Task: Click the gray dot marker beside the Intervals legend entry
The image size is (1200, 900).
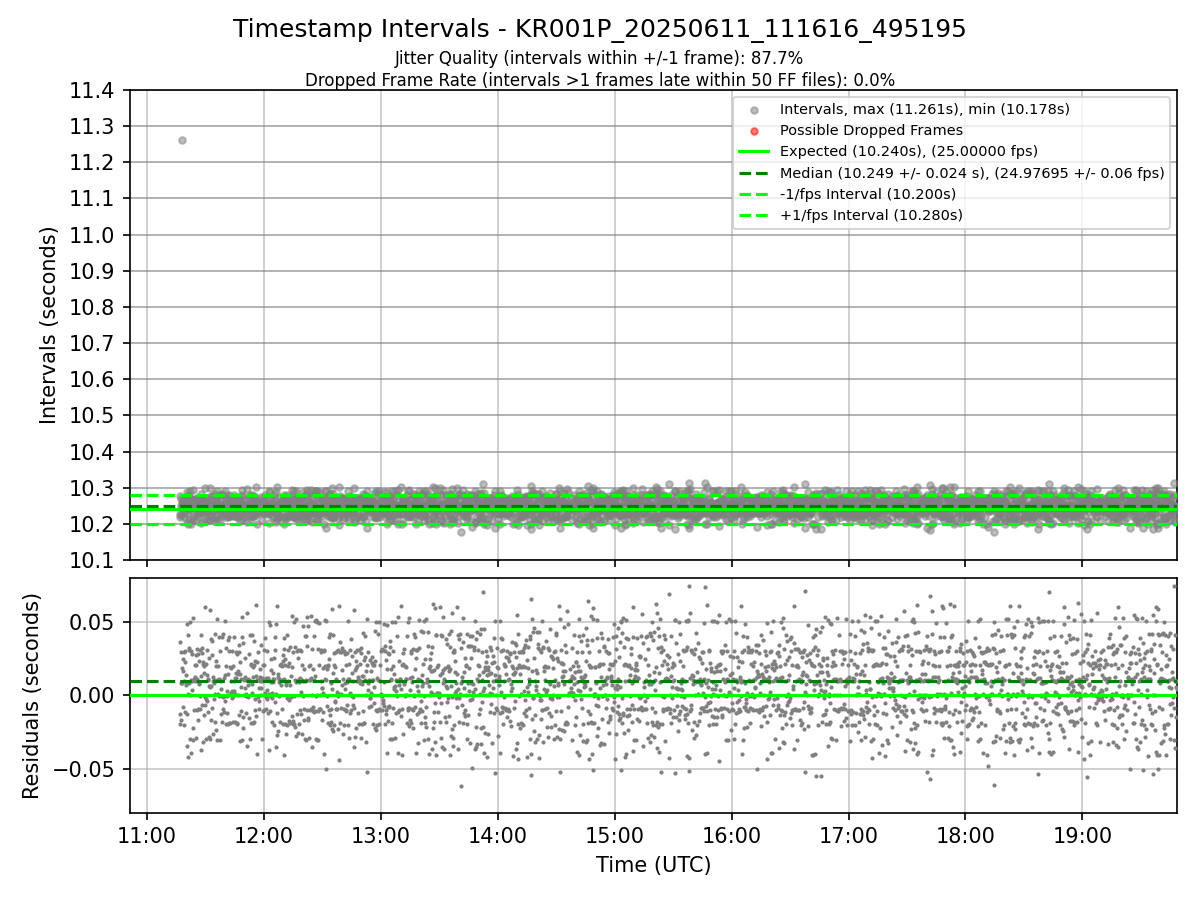Action: click(x=754, y=109)
